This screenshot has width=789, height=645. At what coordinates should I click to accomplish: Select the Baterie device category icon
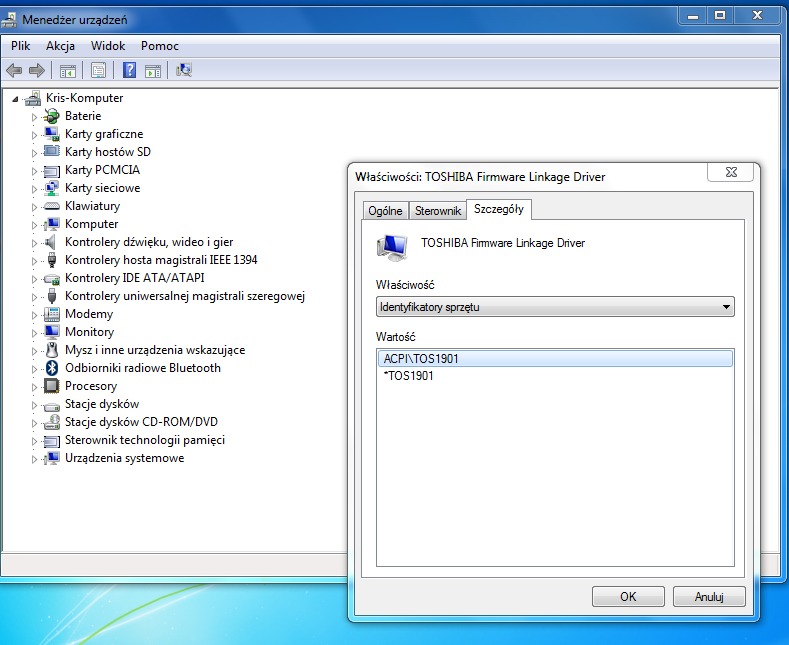51,116
